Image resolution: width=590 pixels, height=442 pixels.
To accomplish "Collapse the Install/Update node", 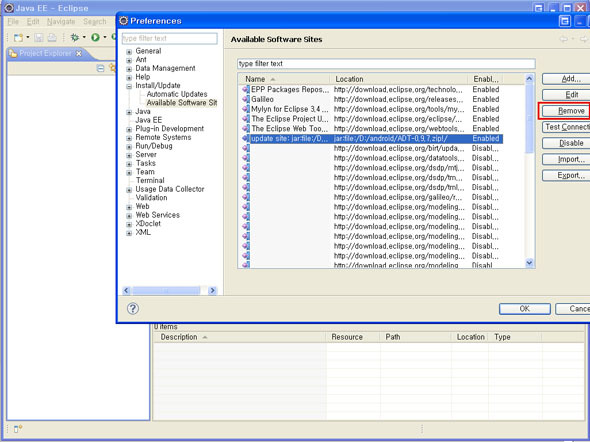I will point(129,86).
